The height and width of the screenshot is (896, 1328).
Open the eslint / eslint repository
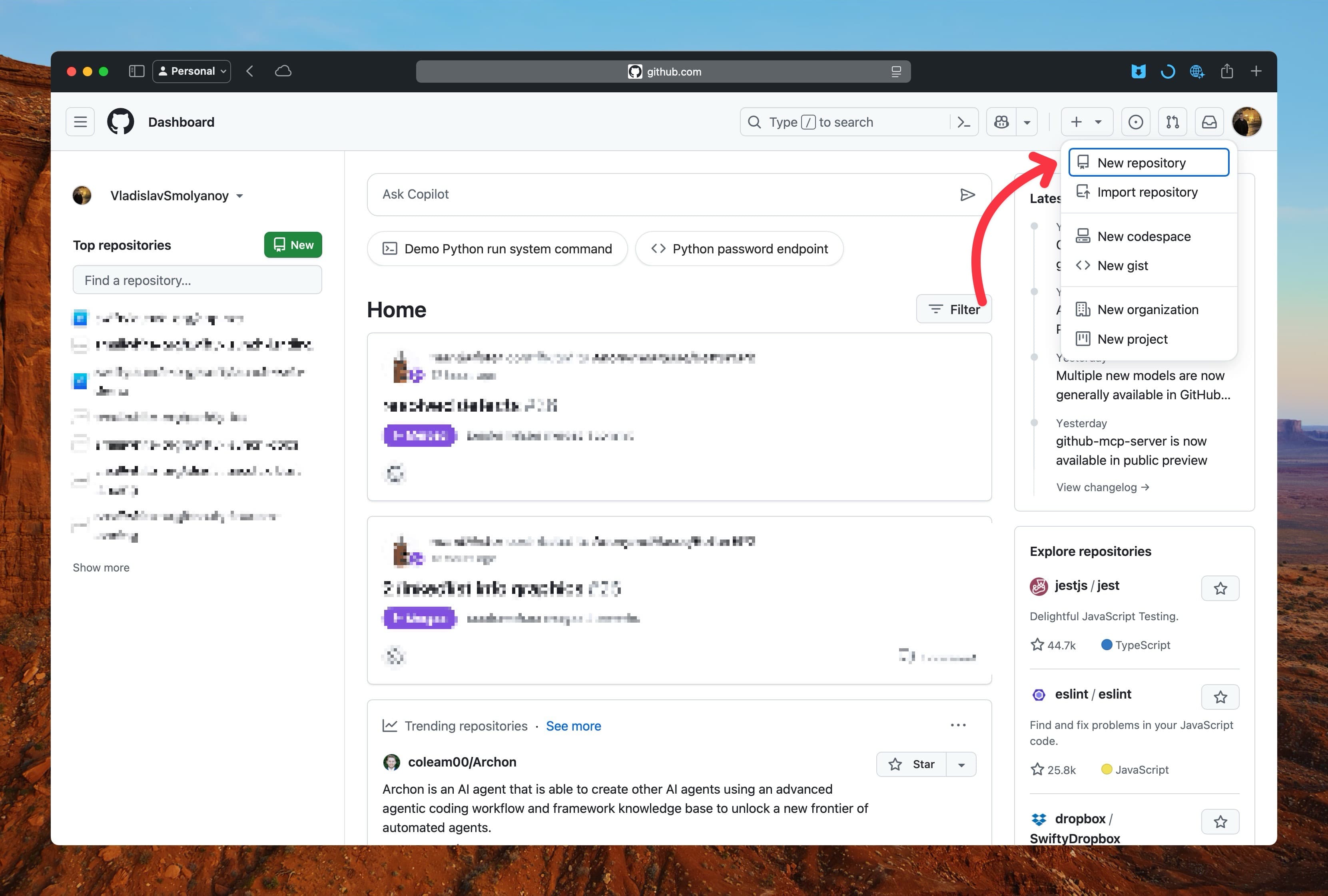[1093, 694]
